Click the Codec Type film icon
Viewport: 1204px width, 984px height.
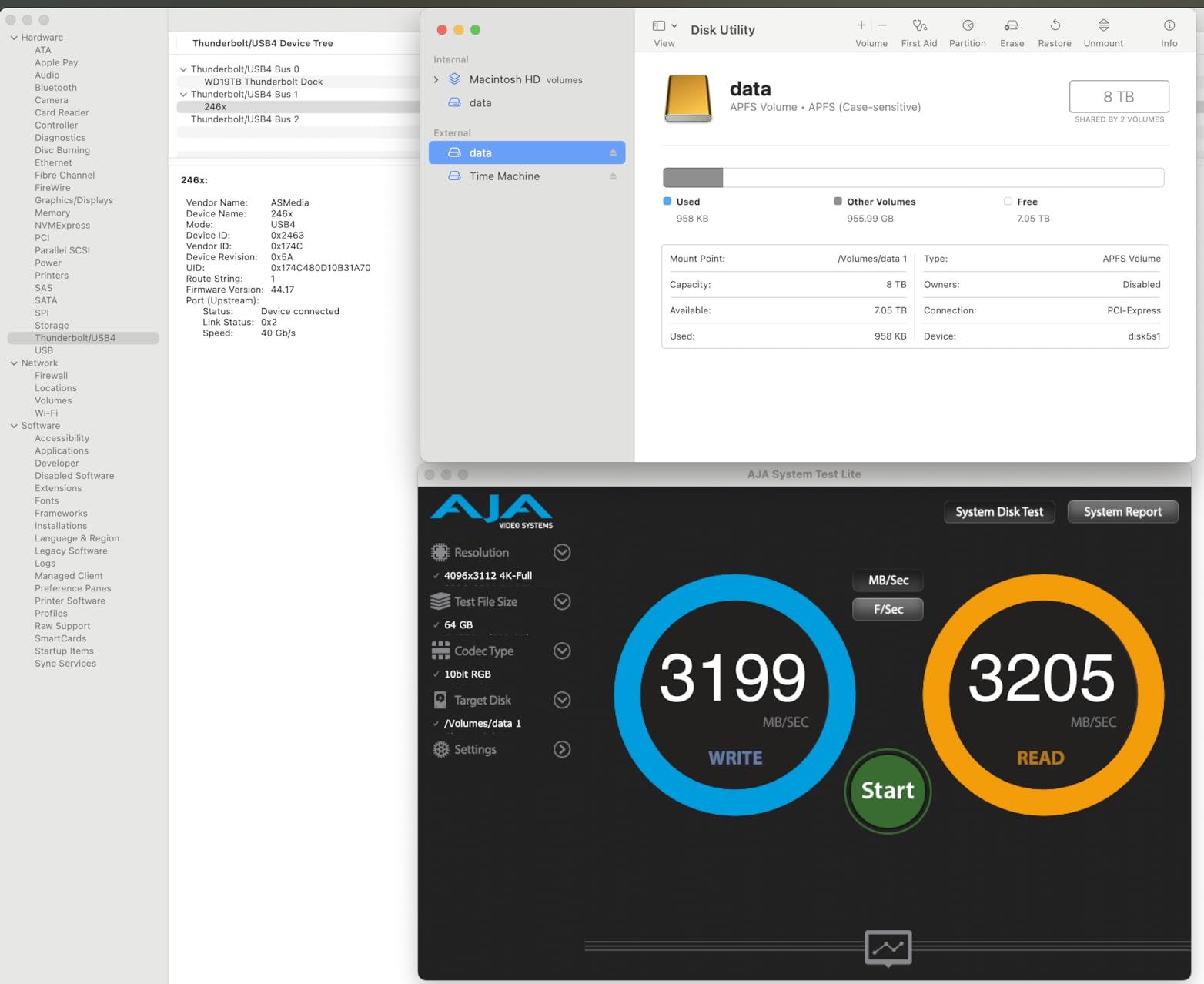(440, 651)
